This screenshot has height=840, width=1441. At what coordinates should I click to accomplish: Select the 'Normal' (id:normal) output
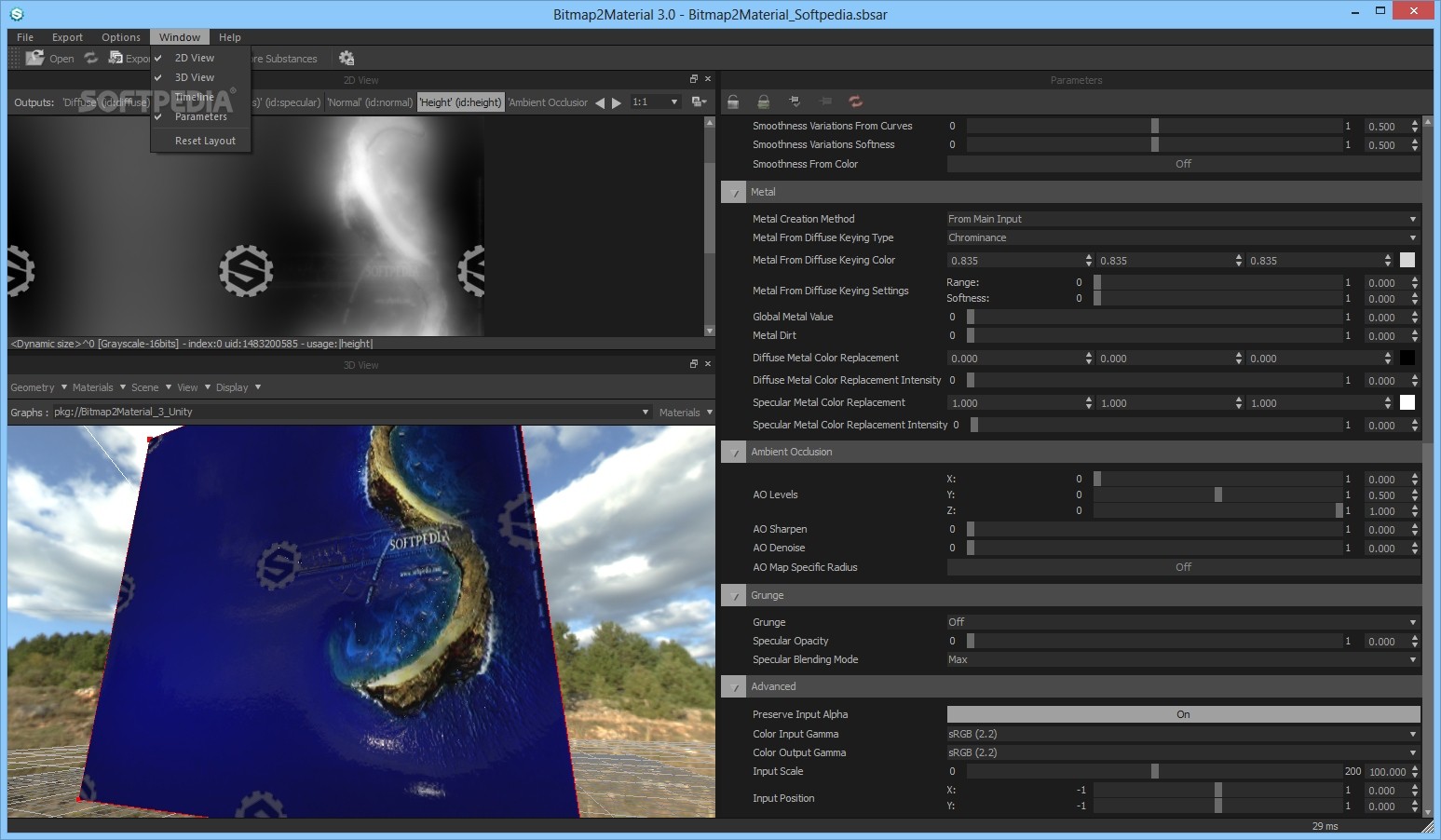370,102
